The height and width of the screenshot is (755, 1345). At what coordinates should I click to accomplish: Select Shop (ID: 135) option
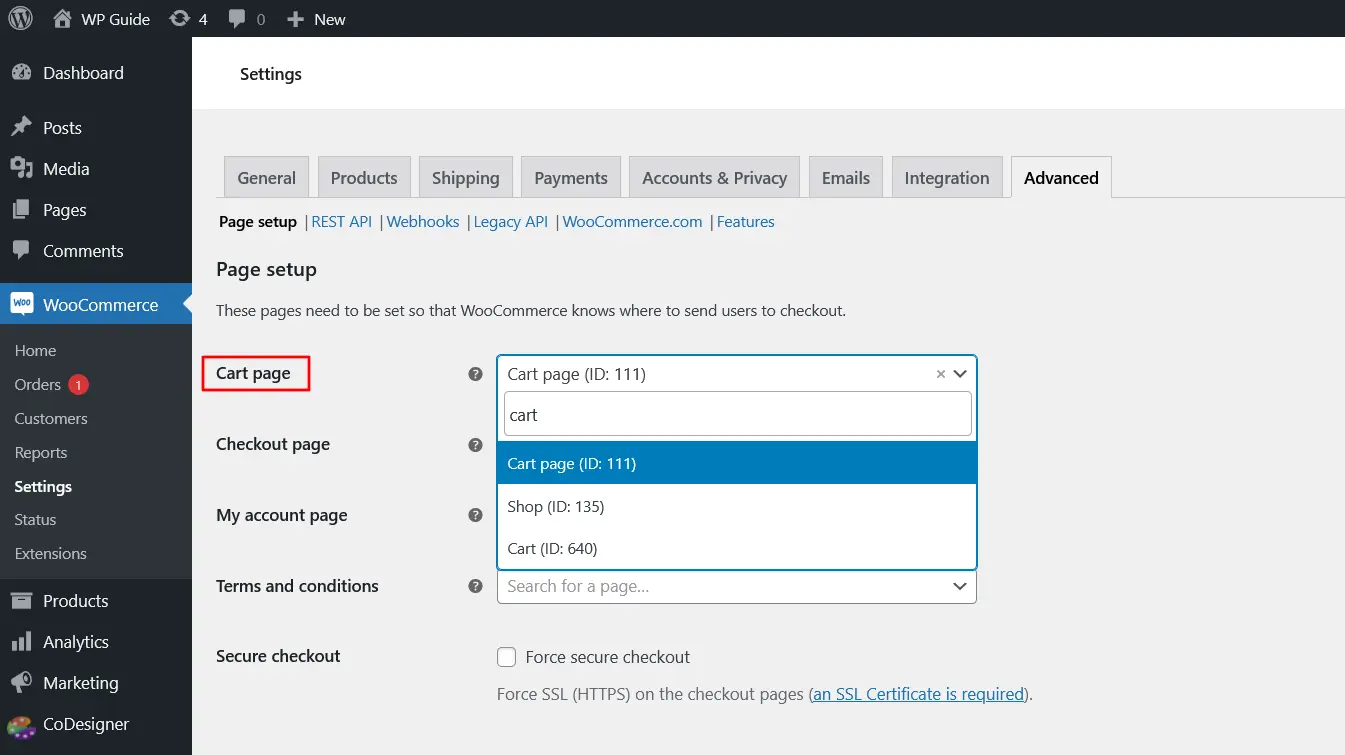tap(737, 506)
